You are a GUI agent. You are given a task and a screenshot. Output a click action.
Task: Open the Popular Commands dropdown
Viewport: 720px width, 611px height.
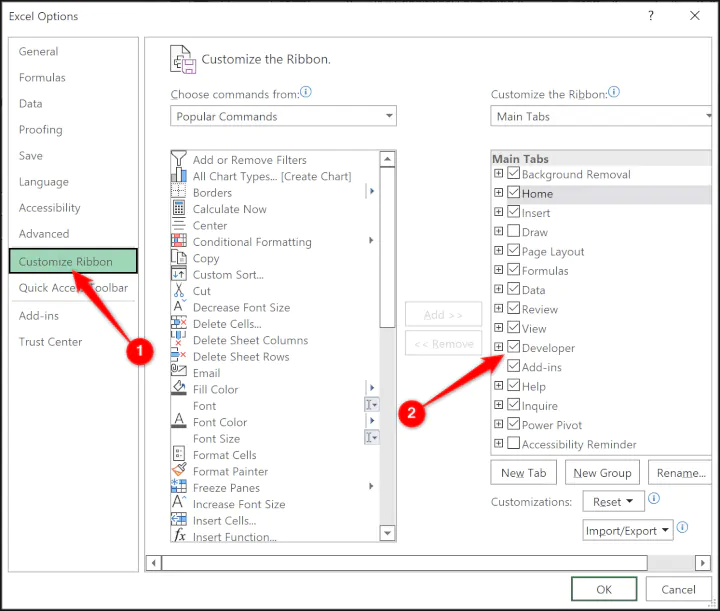click(x=283, y=116)
